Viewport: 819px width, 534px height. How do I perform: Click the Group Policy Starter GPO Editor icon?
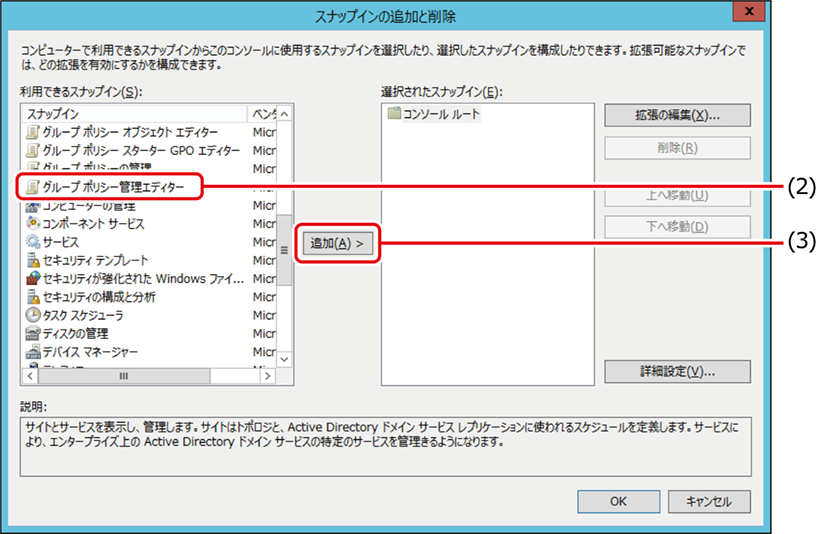(x=32, y=150)
